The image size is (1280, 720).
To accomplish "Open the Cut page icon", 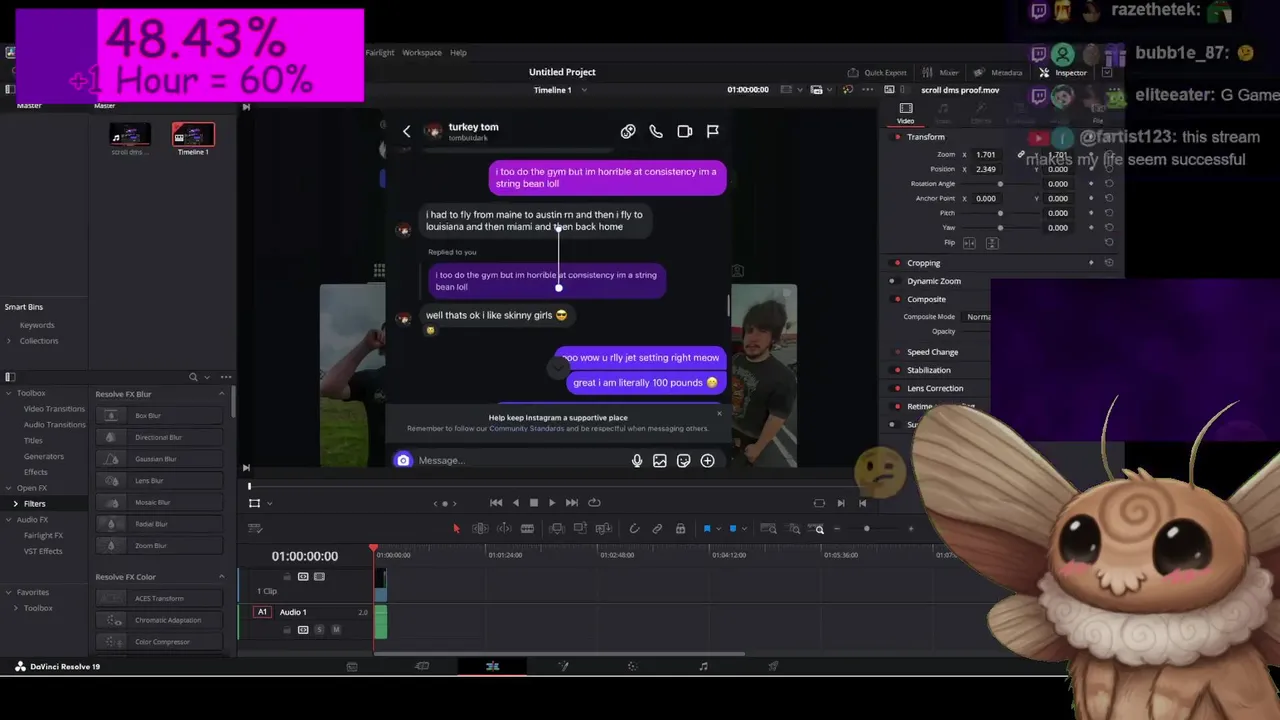I will coord(422,666).
